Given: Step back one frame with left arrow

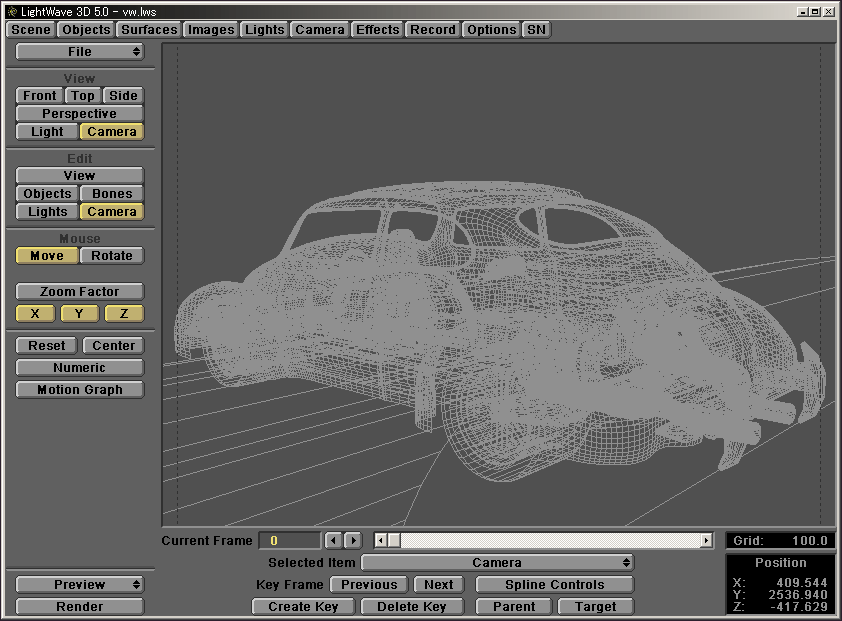Looking at the screenshot, I should (x=334, y=540).
